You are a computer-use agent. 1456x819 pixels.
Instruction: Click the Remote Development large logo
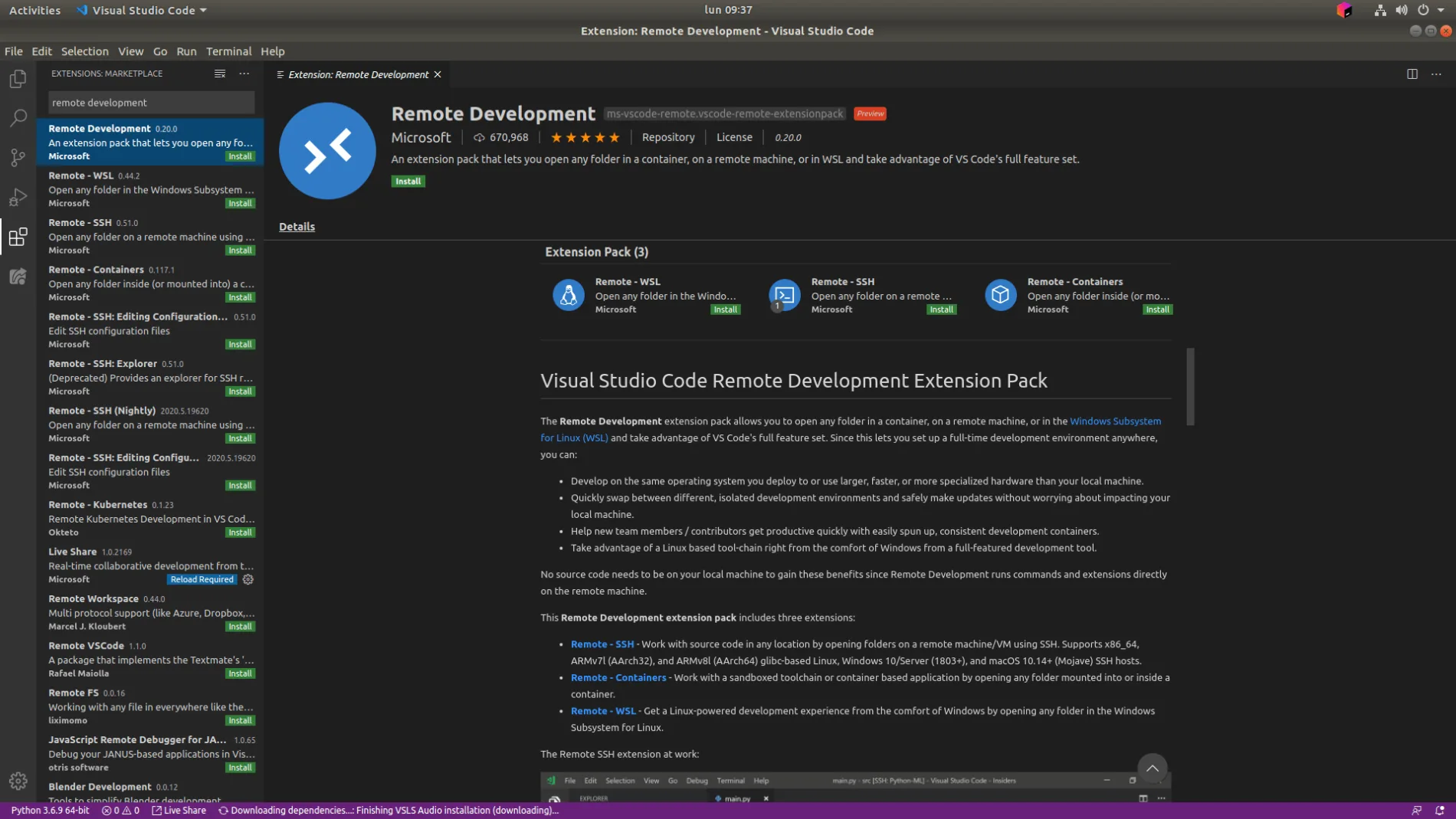pos(327,151)
